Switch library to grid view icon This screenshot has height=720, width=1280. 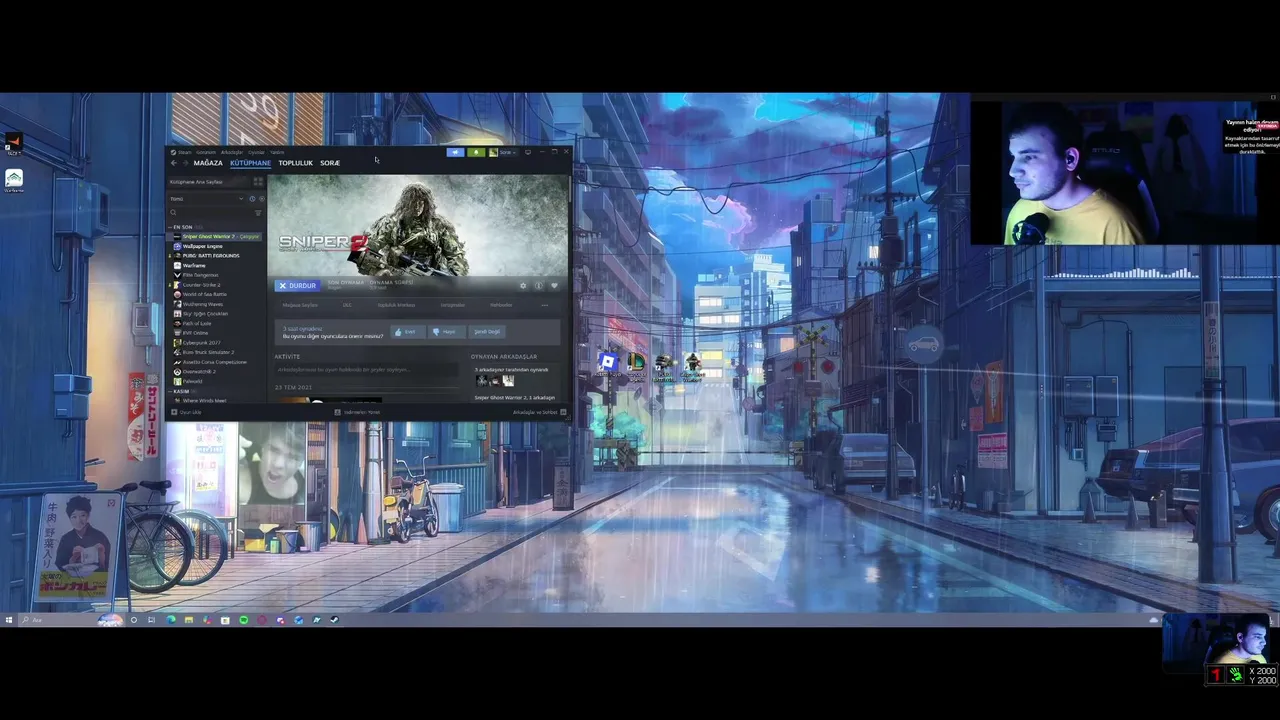pos(258,182)
